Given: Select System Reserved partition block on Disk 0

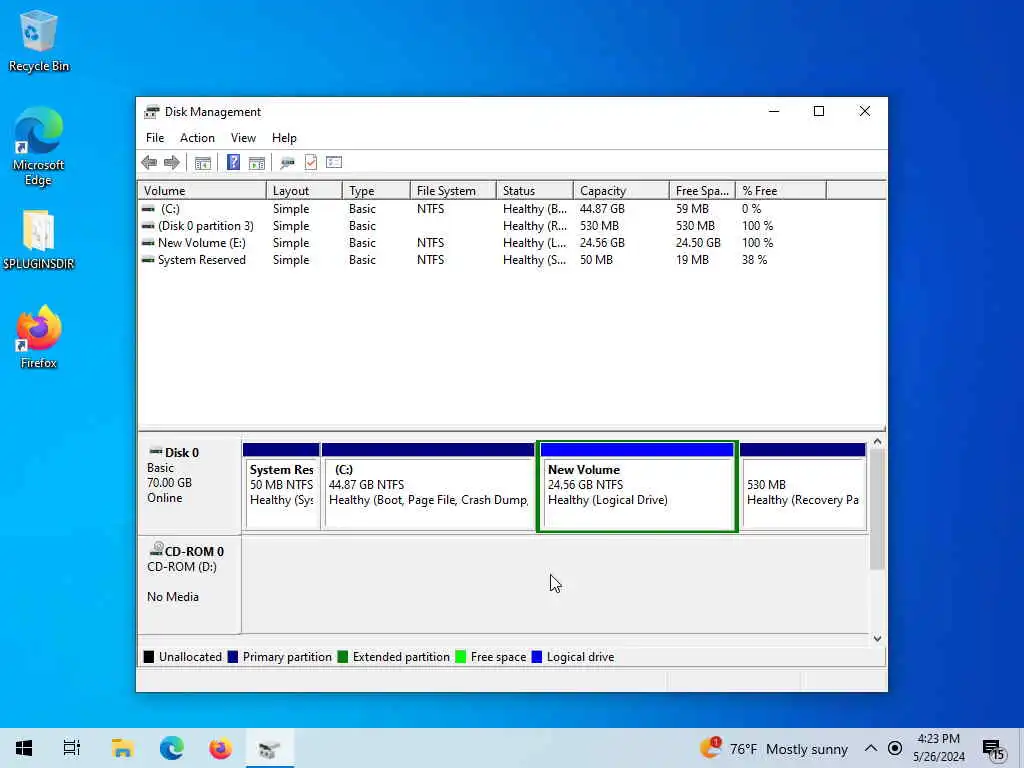Looking at the screenshot, I should (281, 487).
